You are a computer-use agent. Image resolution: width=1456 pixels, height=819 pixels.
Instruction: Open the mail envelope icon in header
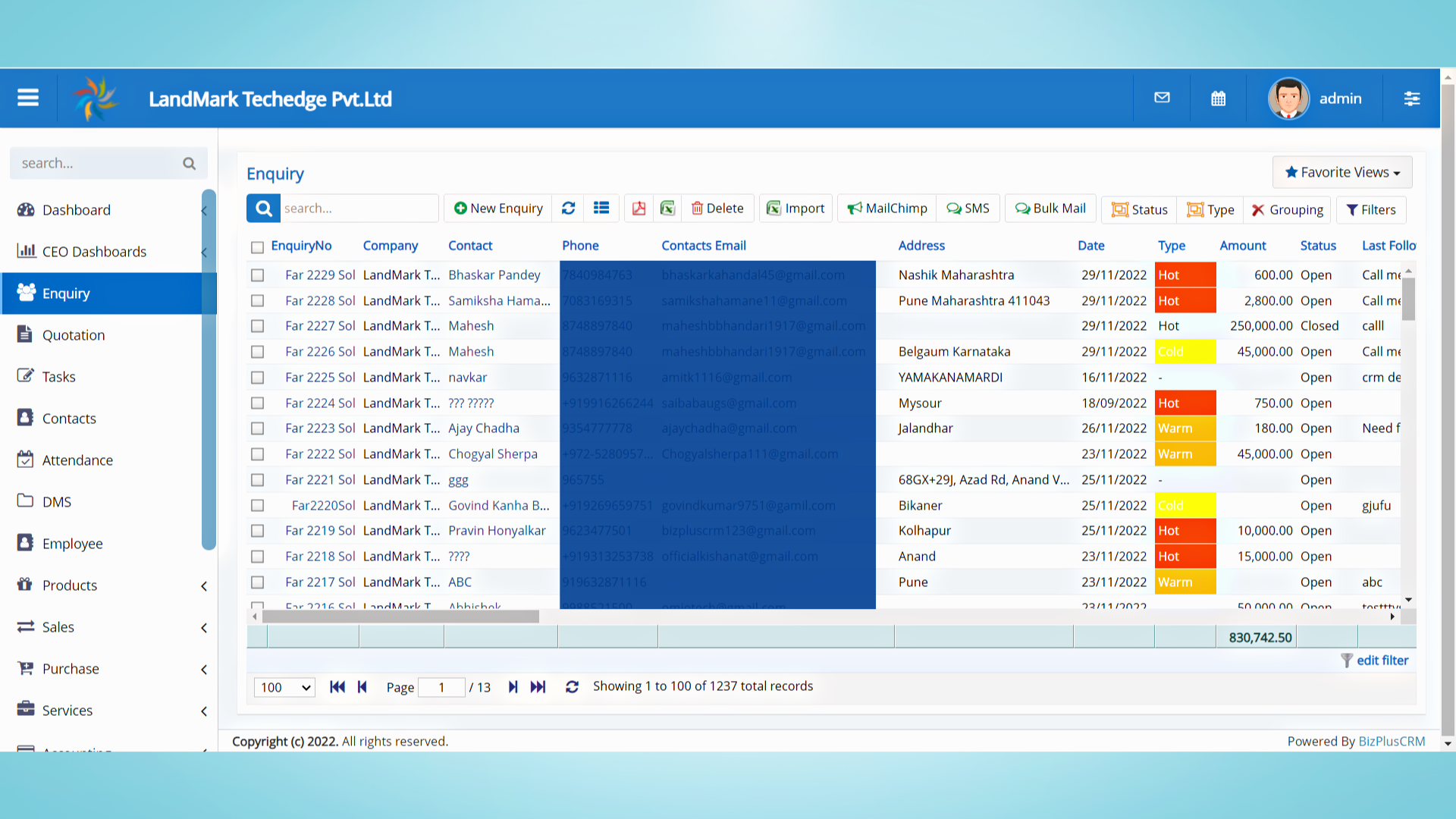pos(1162,98)
